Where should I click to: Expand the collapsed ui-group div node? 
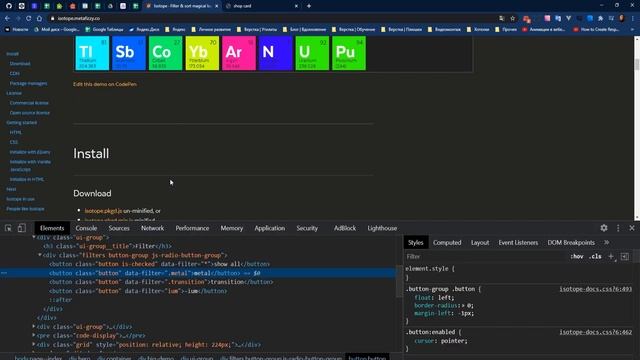tap(34, 327)
